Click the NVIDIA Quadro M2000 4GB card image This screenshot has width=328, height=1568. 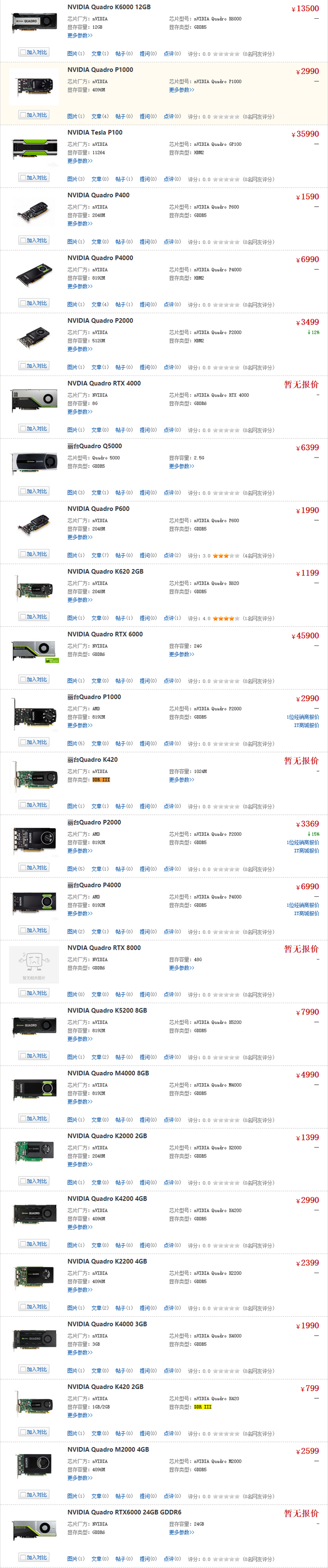click(34, 1465)
